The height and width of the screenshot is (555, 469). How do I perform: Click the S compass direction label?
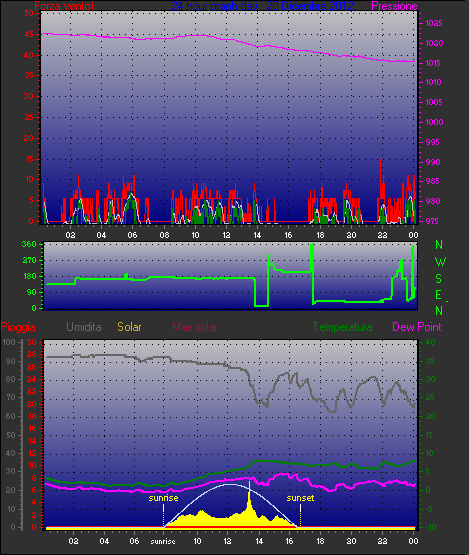pyautogui.click(x=439, y=279)
